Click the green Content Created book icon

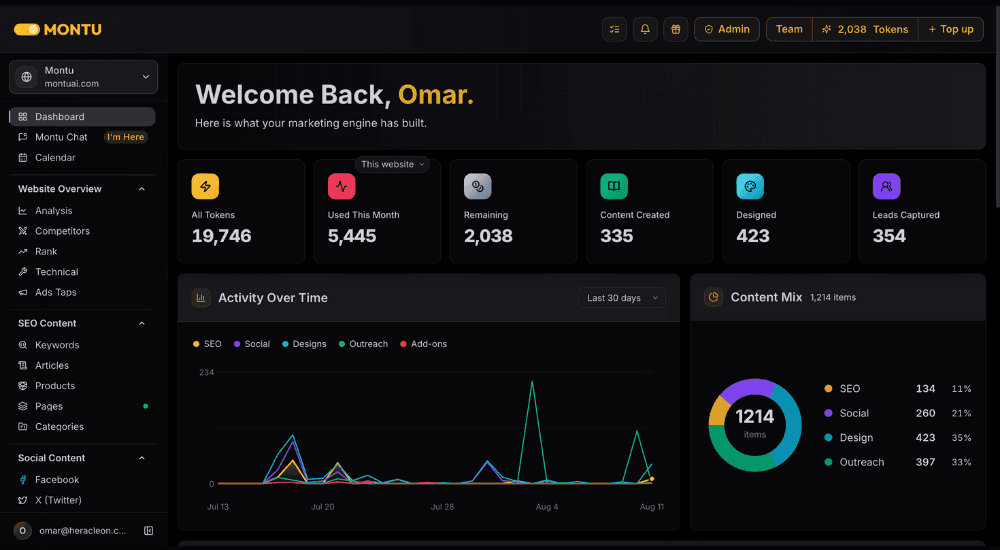[x=614, y=186]
